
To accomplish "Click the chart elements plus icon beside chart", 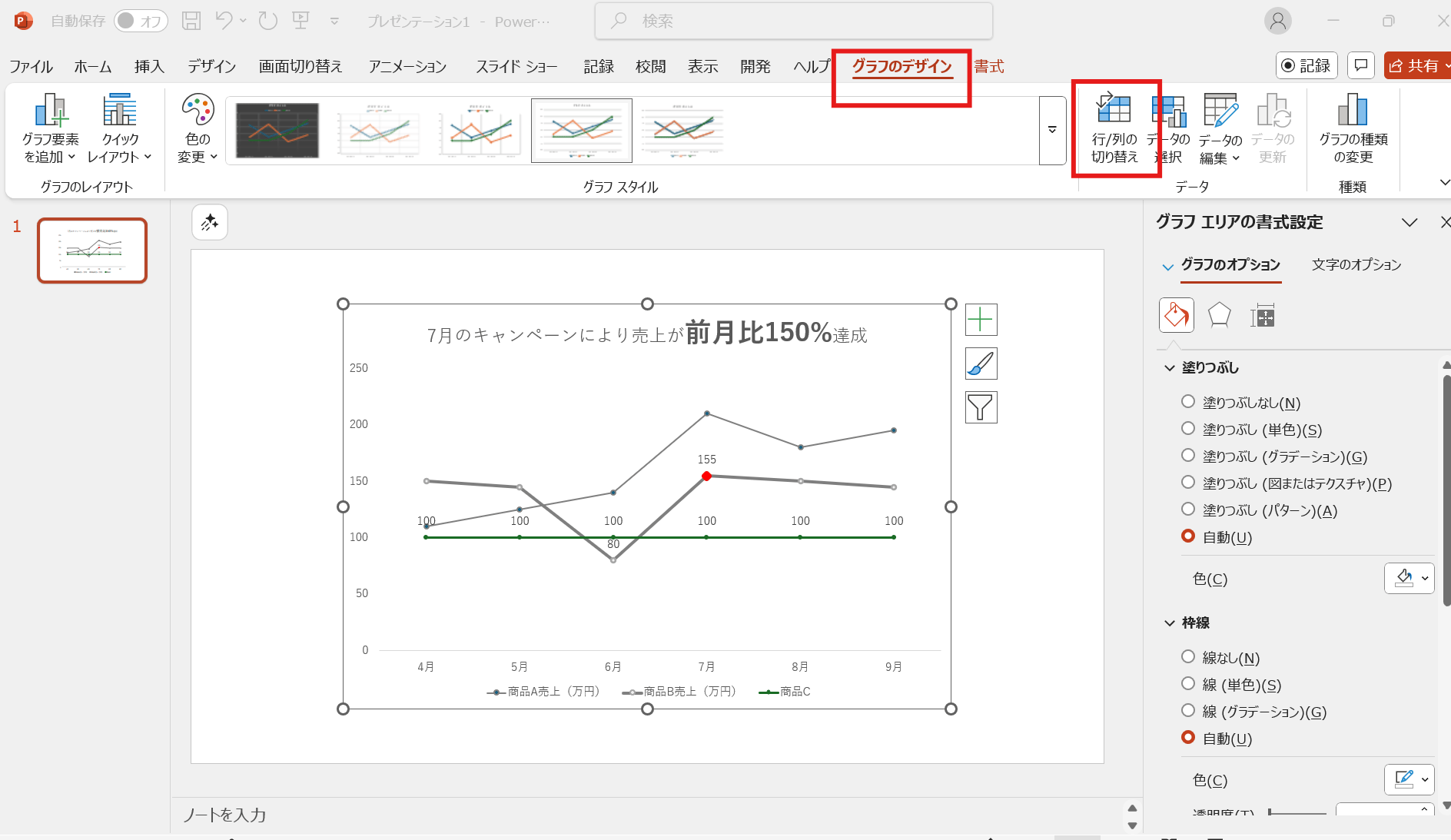I will coord(981,319).
